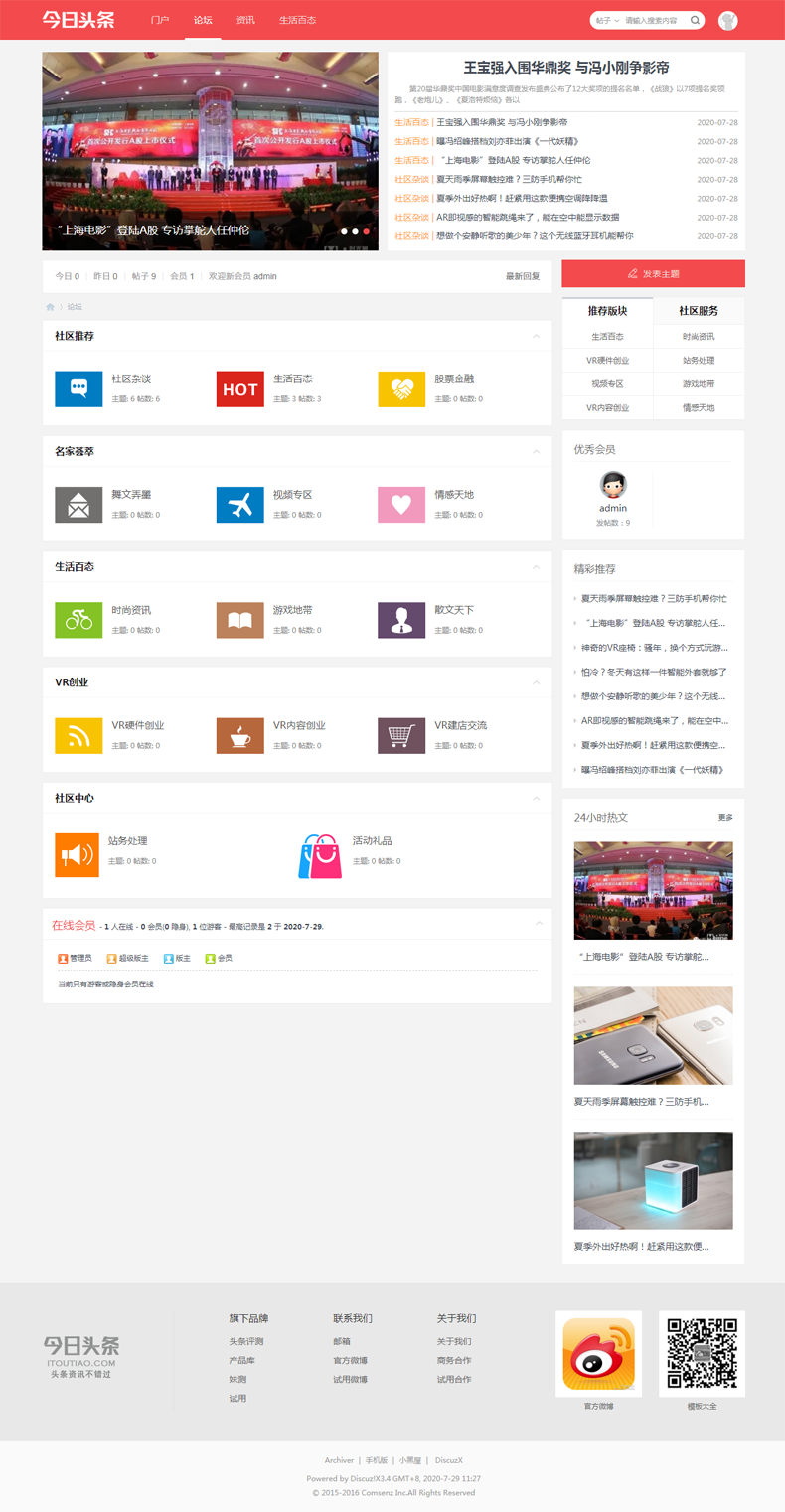Viewport: 785px width, 1512px height.
Task: Open the 生活百态 nav tab
Action: [297, 20]
